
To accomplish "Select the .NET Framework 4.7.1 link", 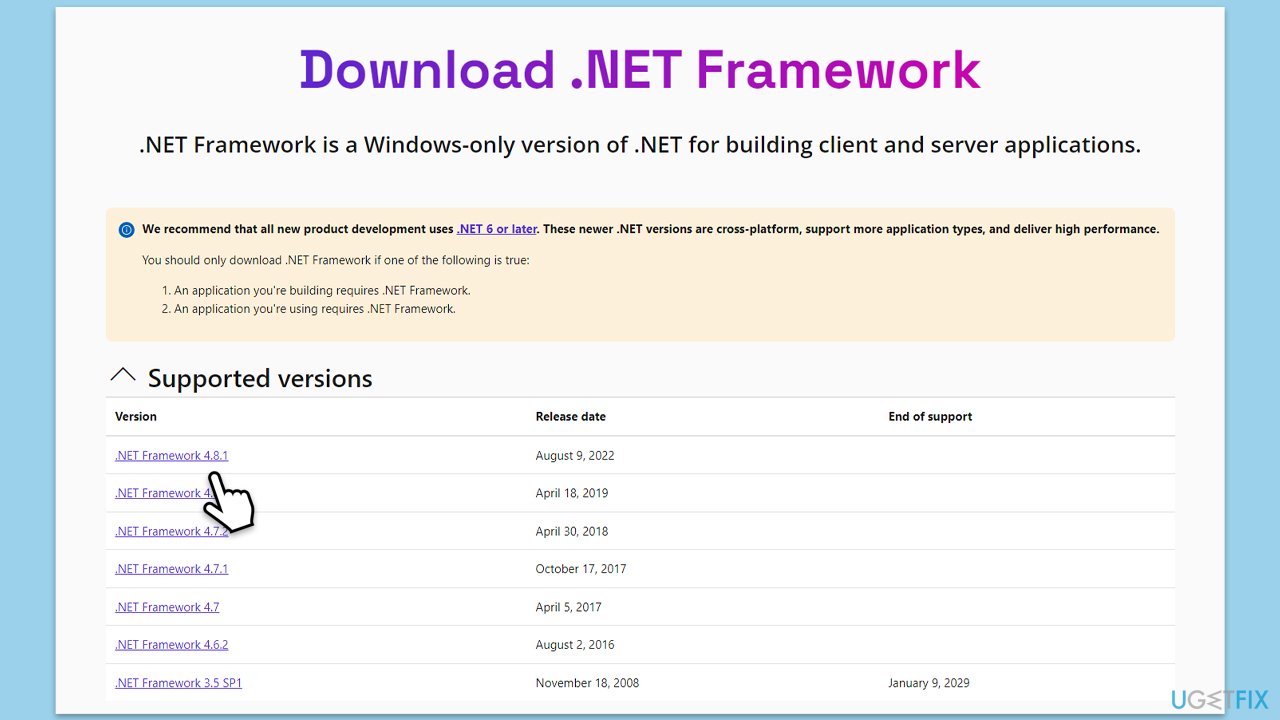I will pos(171,569).
